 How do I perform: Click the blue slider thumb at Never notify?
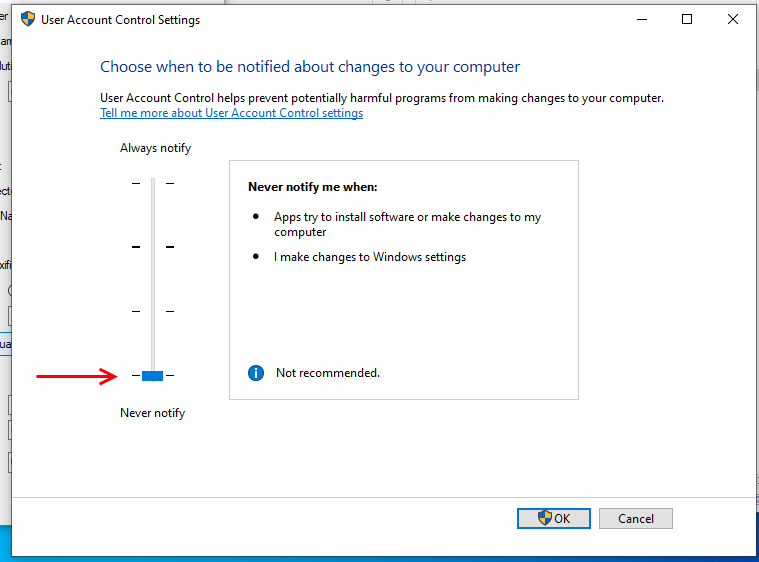tap(152, 376)
